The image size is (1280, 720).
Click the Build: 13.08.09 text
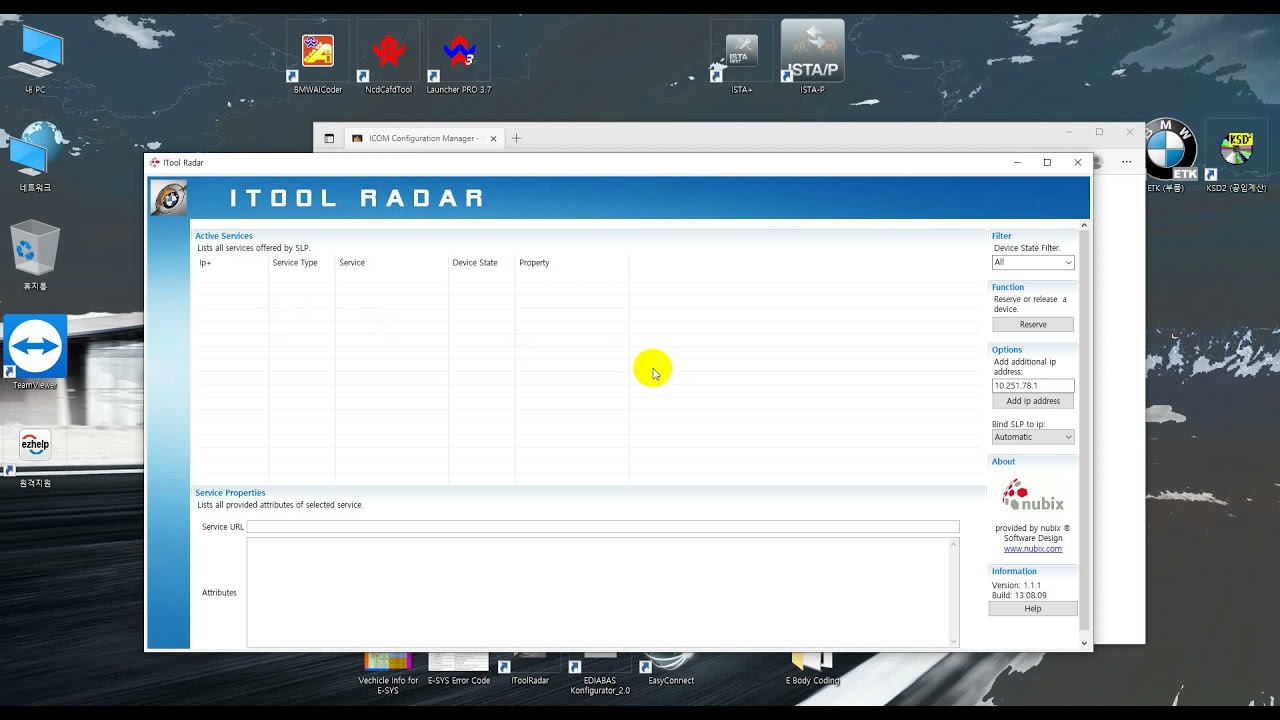pyautogui.click(x=1019, y=595)
